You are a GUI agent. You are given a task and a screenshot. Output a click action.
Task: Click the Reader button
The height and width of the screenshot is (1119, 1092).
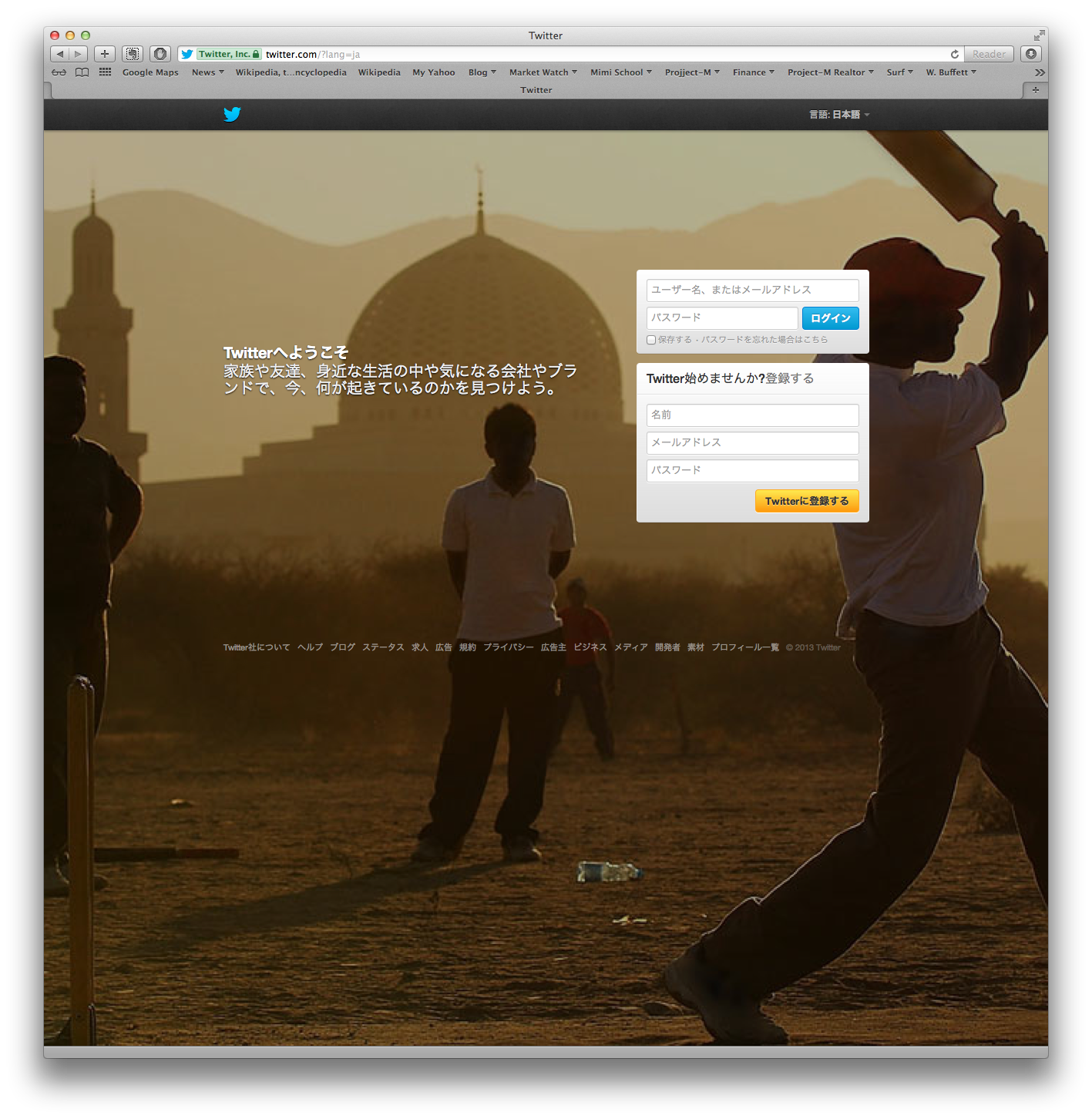point(989,54)
